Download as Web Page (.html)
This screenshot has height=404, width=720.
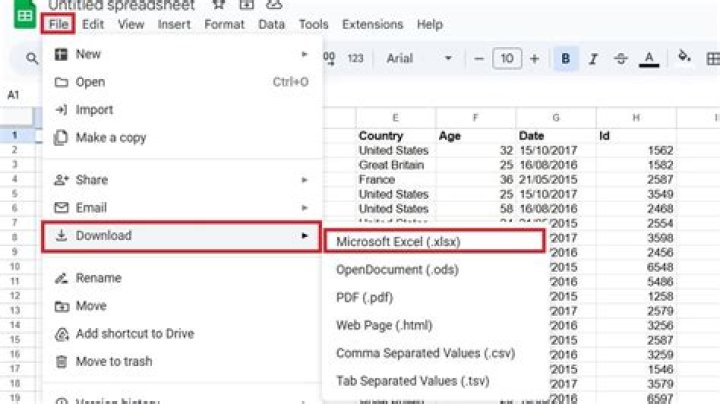(x=435, y=325)
